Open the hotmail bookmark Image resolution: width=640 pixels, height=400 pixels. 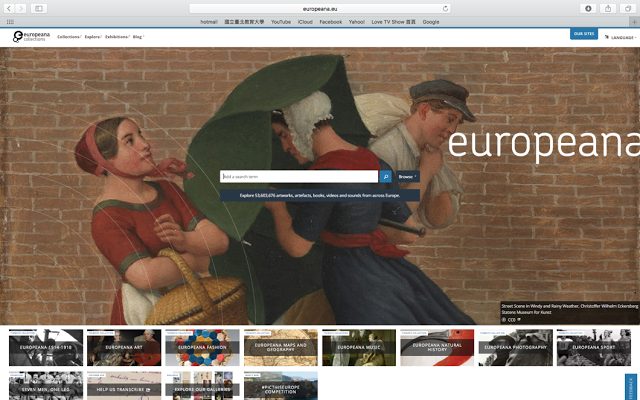pyautogui.click(x=209, y=22)
